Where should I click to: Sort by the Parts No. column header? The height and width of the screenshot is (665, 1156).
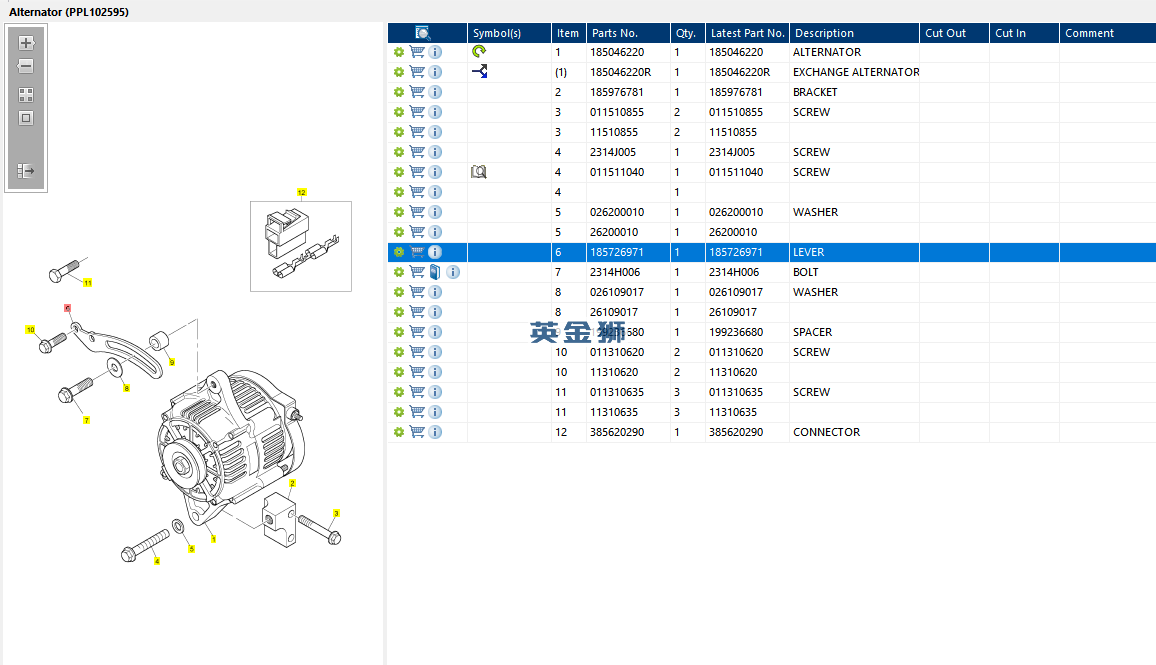(x=628, y=33)
